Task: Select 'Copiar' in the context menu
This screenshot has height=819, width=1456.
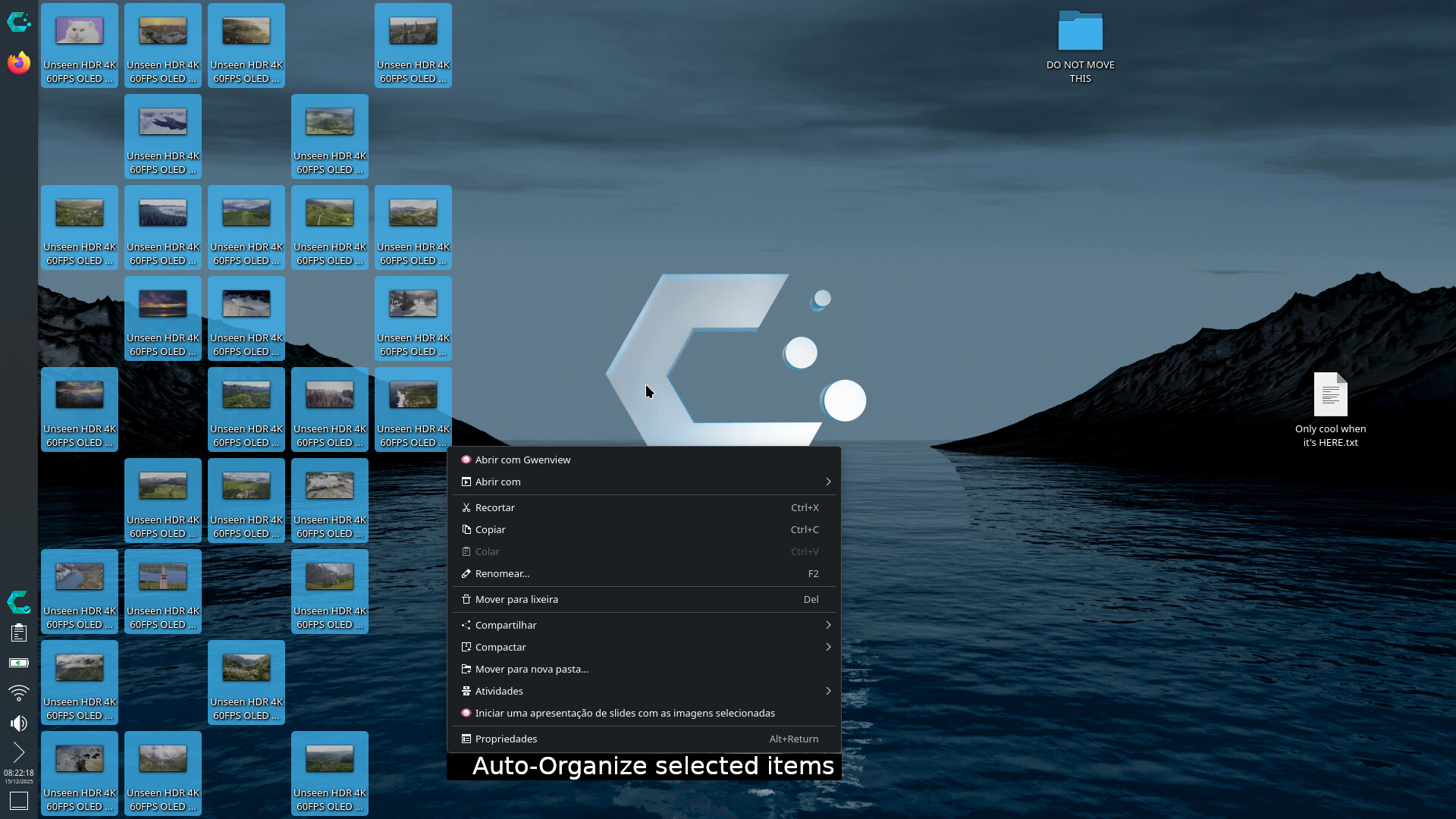Action: tap(490, 529)
